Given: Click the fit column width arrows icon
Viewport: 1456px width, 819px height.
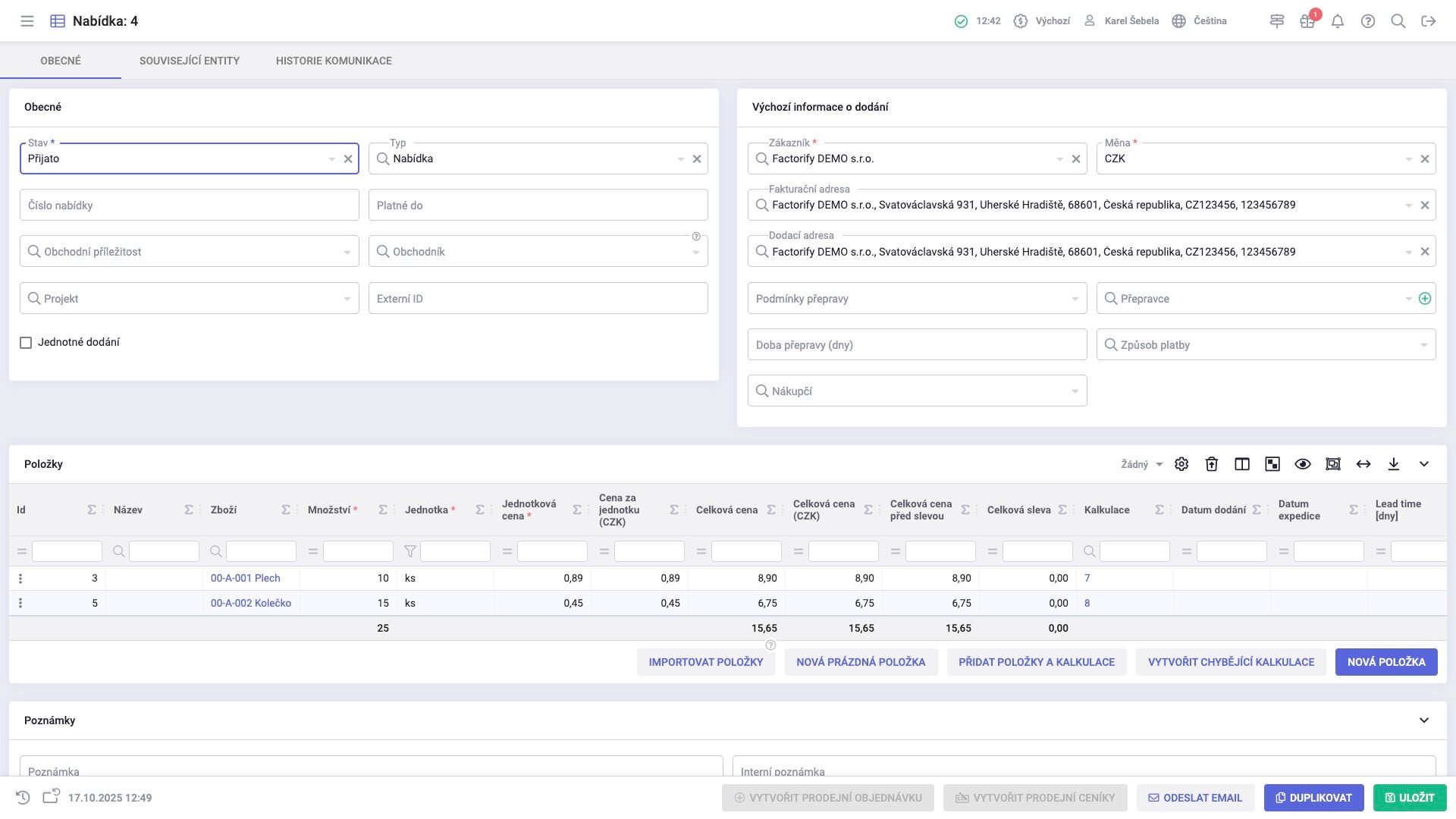Looking at the screenshot, I should point(1363,464).
